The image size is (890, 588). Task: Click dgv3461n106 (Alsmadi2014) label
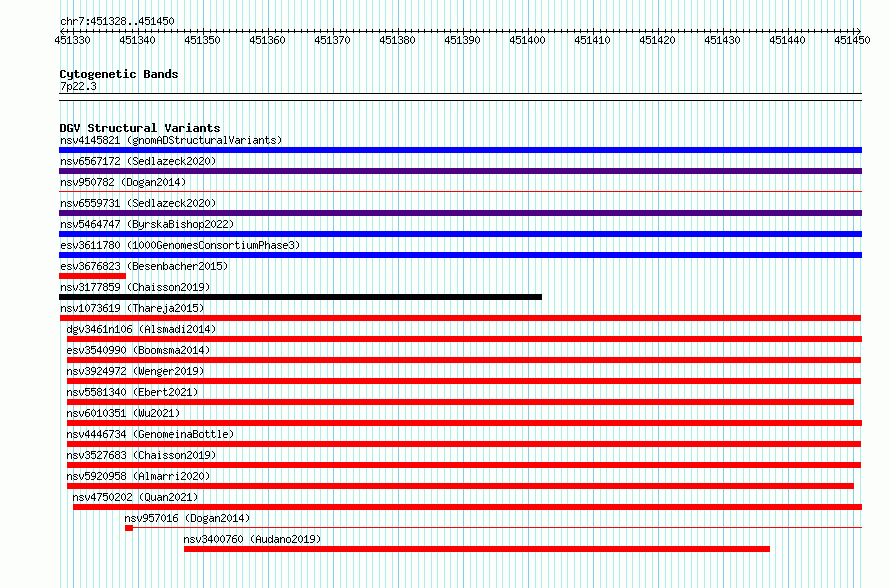tap(141, 329)
